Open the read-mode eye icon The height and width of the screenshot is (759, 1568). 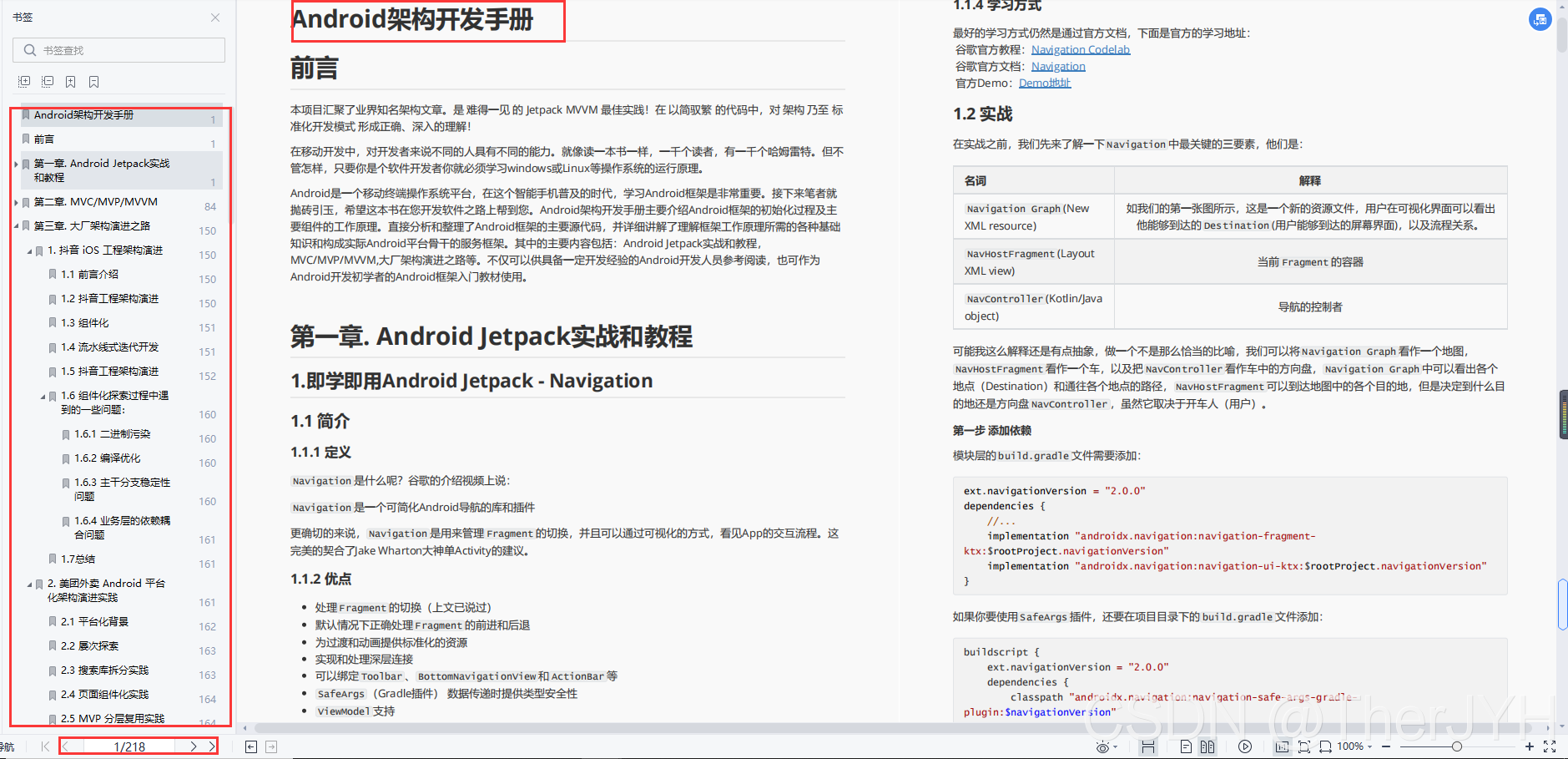(x=1103, y=746)
